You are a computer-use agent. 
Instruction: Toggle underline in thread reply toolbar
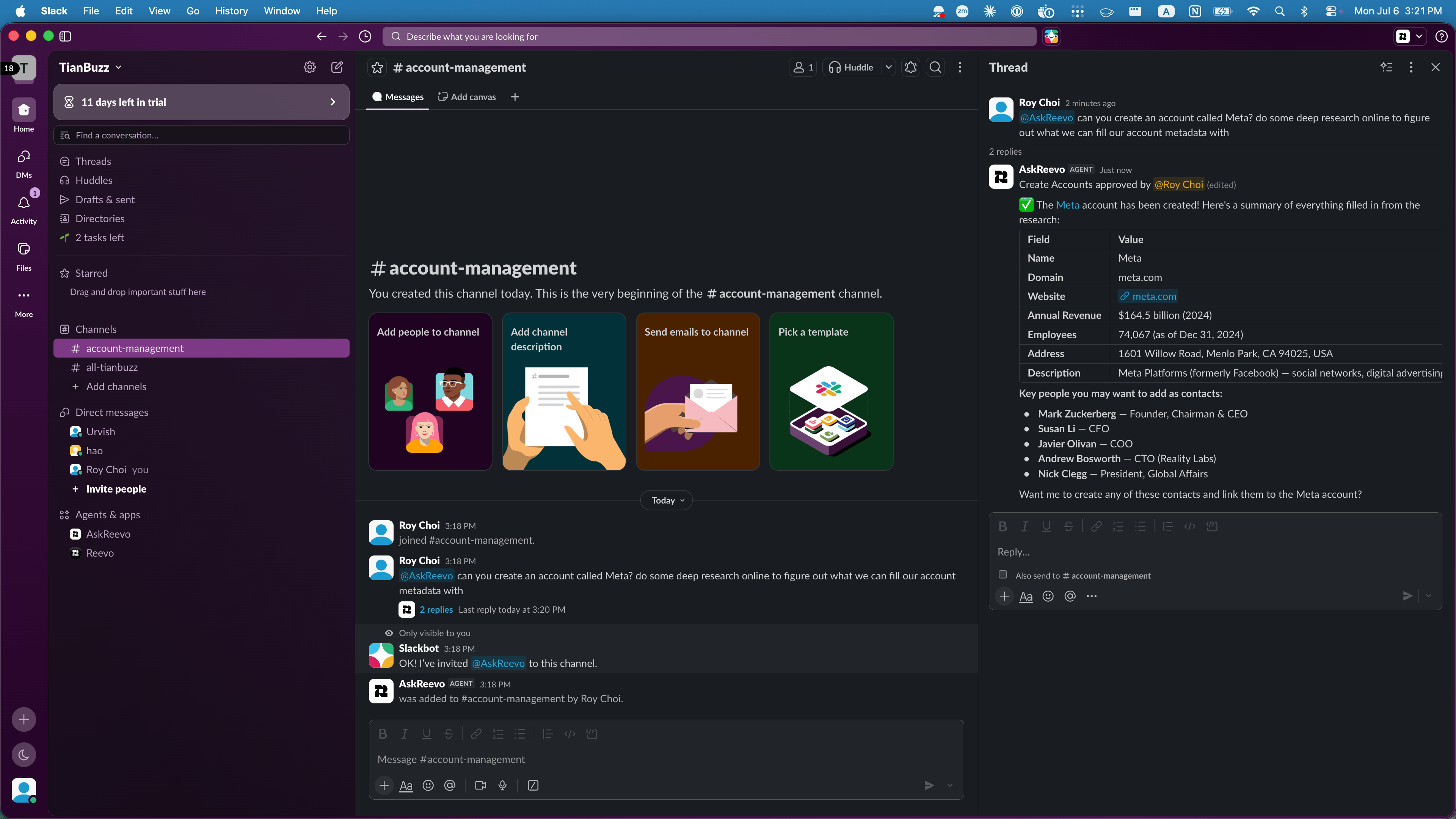1046,526
